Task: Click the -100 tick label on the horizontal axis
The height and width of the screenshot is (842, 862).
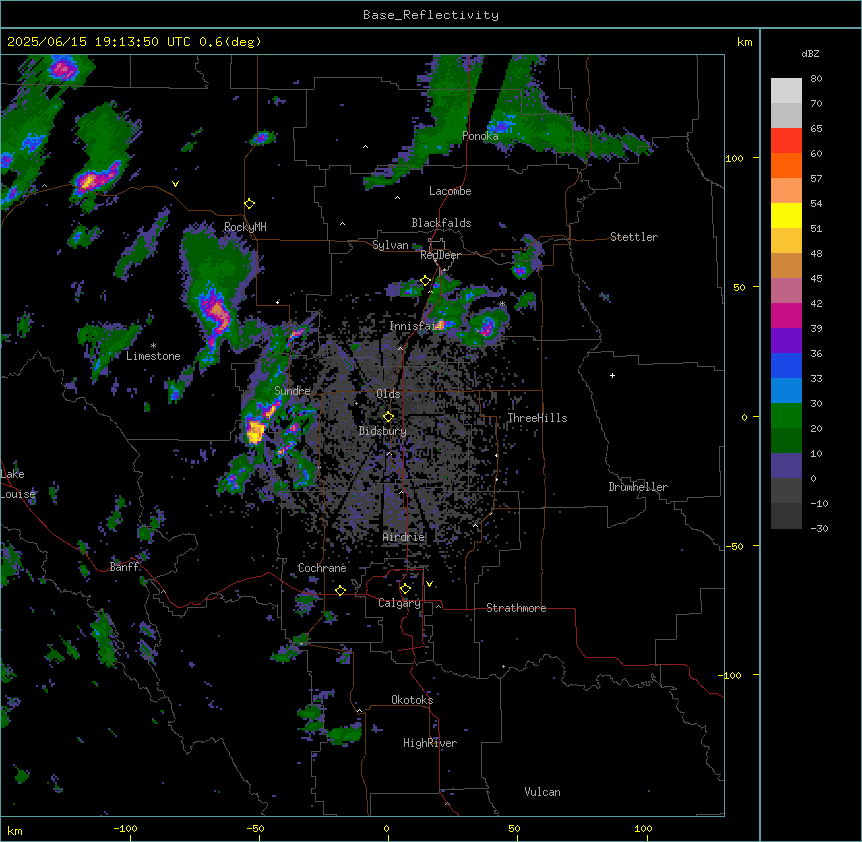Action: pyautogui.click(x=125, y=828)
